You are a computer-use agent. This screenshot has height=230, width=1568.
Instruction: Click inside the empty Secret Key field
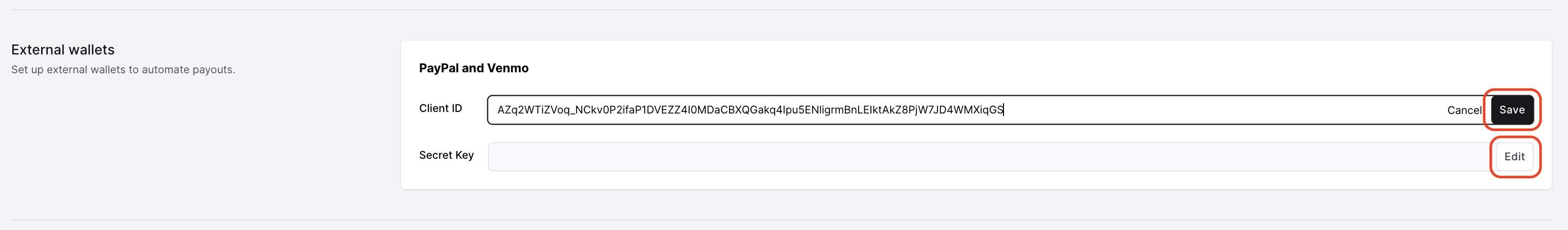pyautogui.click(x=989, y=157)
